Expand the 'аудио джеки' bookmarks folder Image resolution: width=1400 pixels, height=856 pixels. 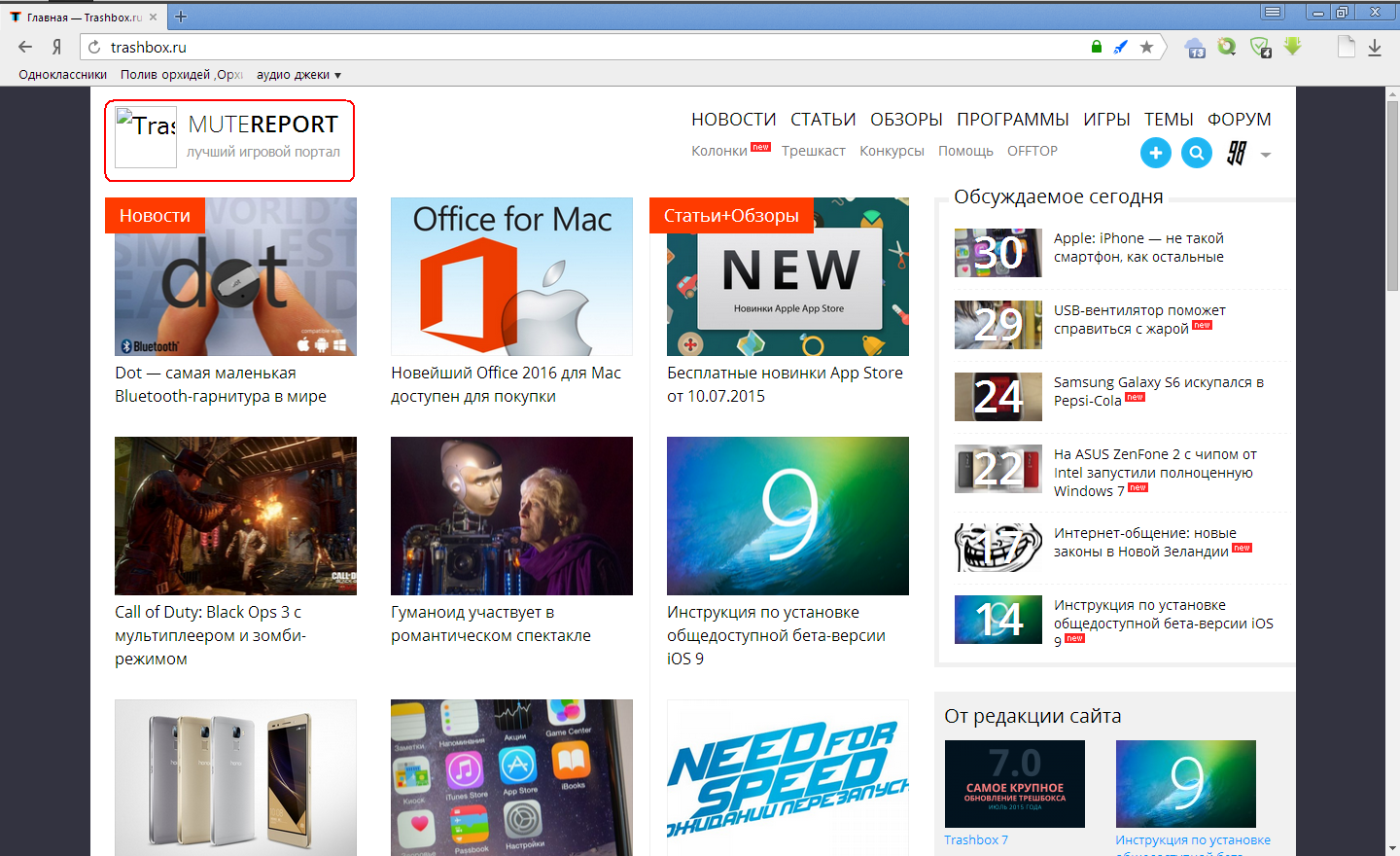tap(298, 74)
